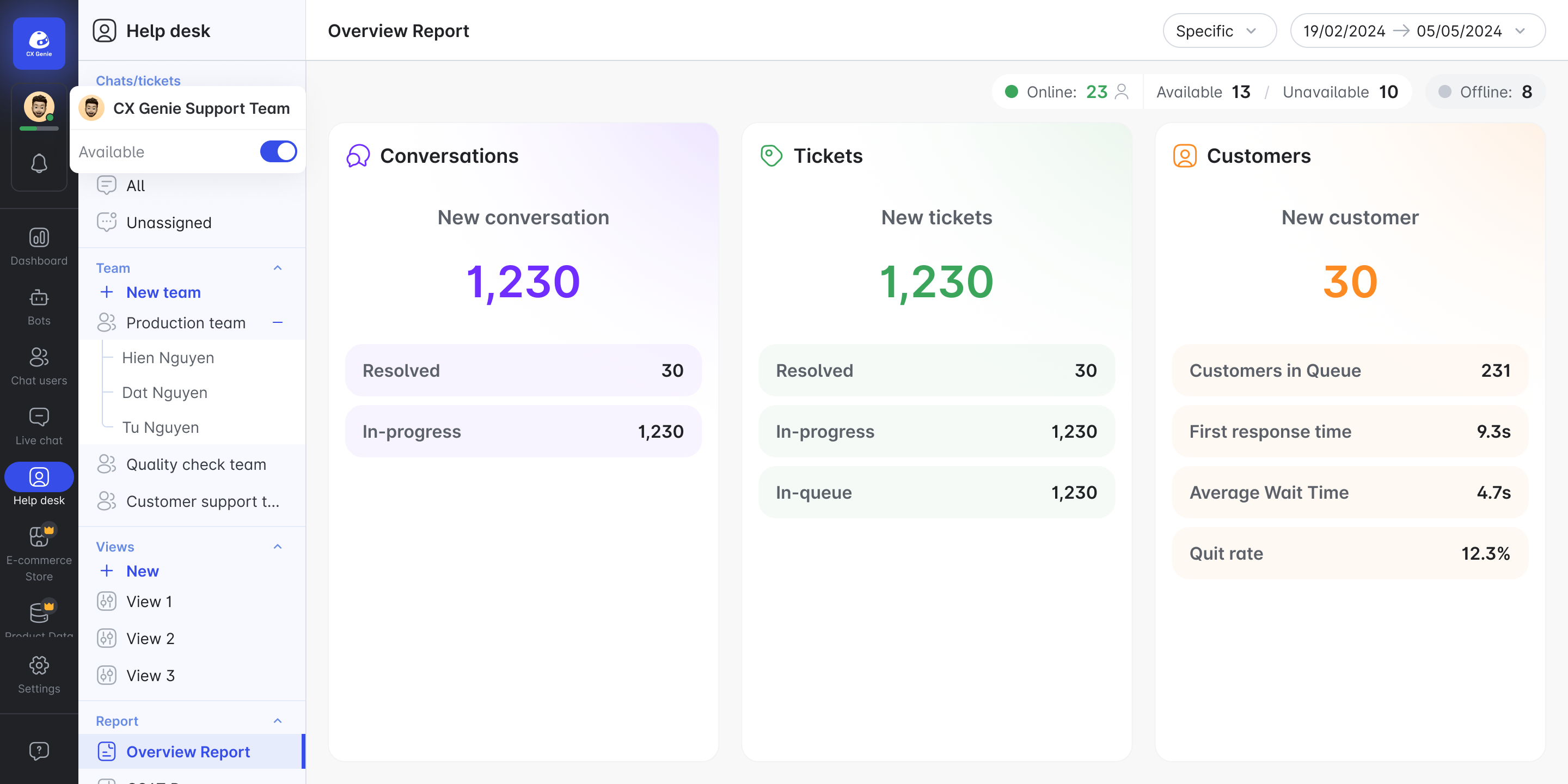Click New to add a view
This screenshot has height=784, width=1568.
tap(142, 571)
